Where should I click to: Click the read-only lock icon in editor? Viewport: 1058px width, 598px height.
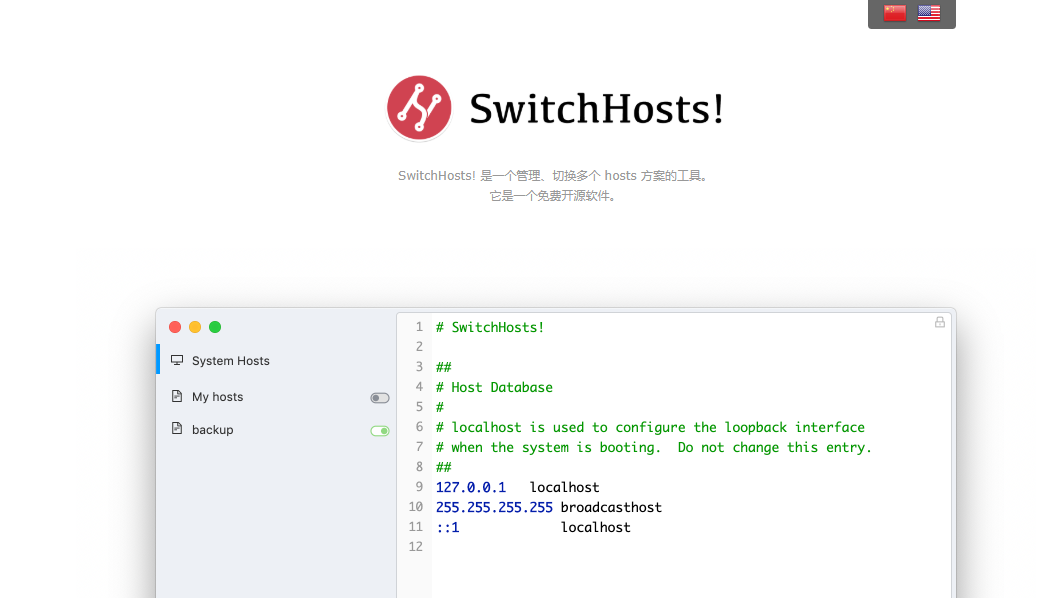click(x=940, y=322)
